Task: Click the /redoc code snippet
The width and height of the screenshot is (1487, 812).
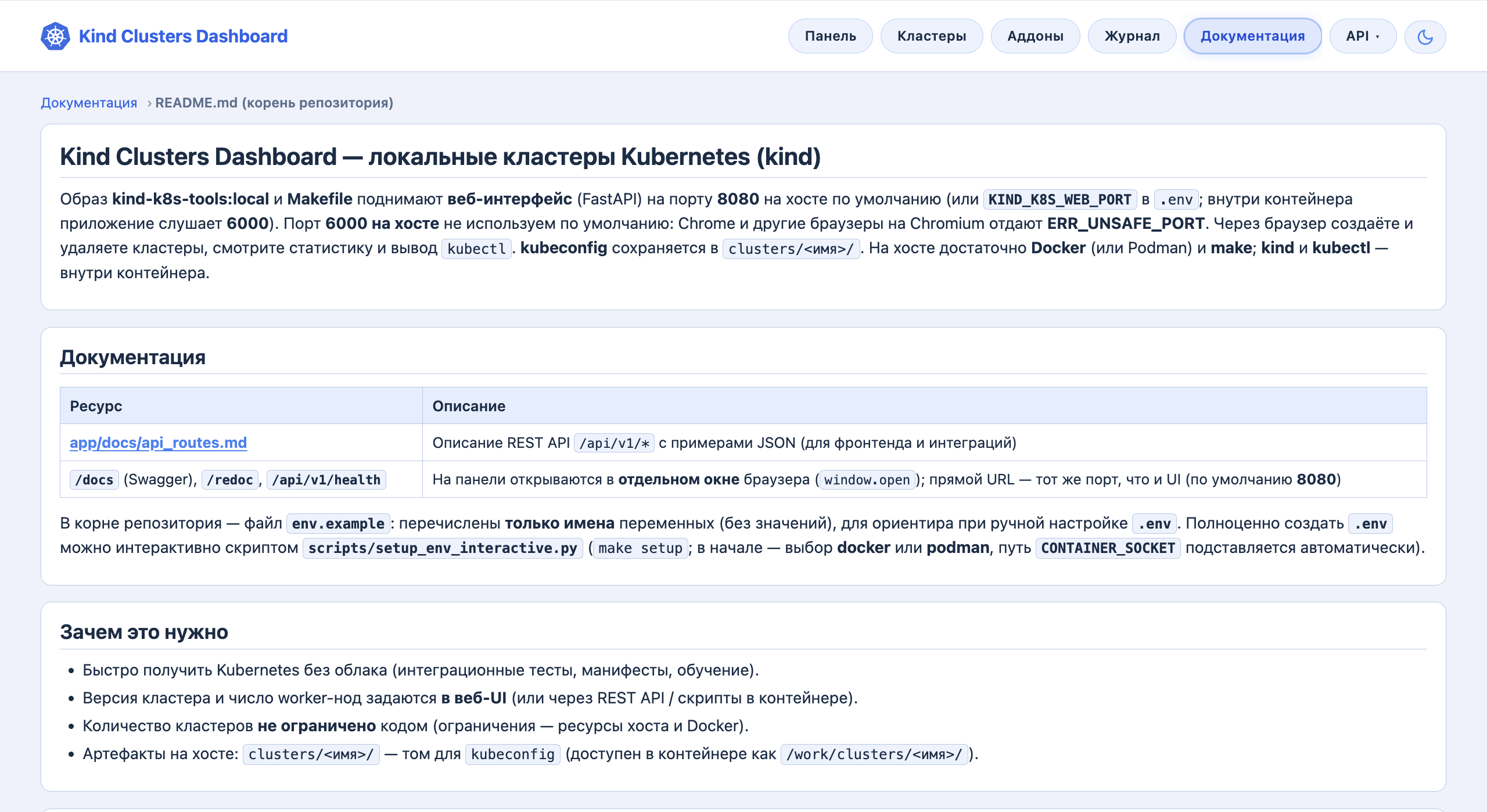Action: [x=230, y=480]
